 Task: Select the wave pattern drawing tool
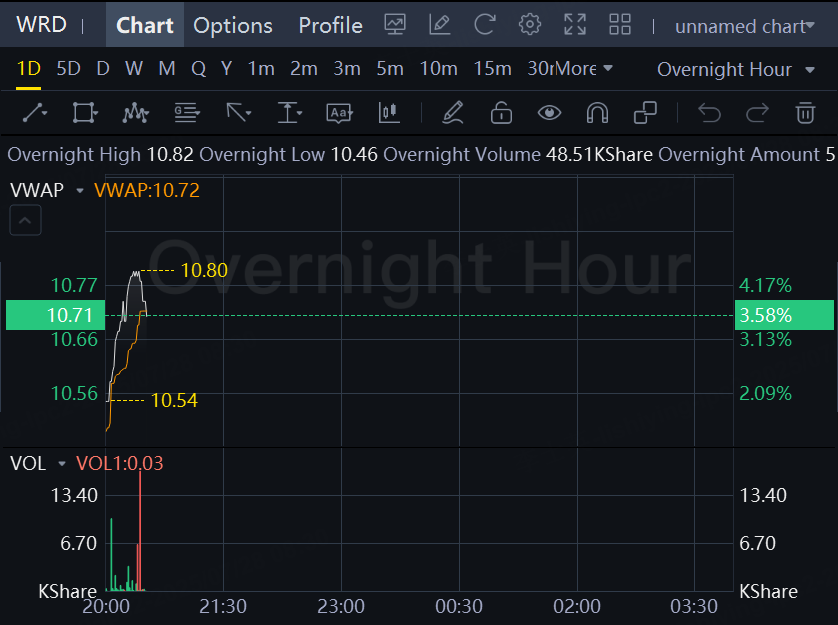tap(135, 113)
